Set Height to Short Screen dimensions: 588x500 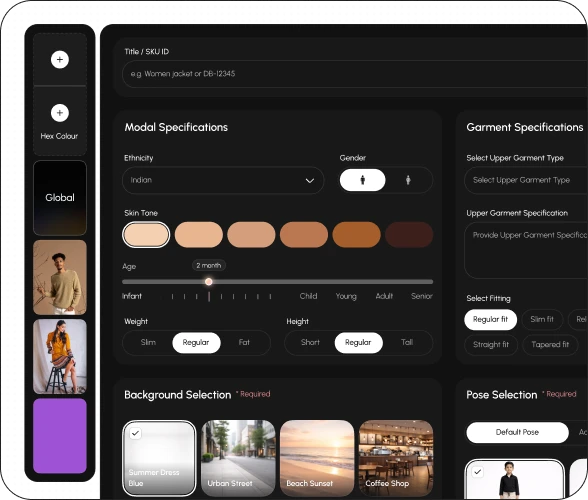coord(310,342)
